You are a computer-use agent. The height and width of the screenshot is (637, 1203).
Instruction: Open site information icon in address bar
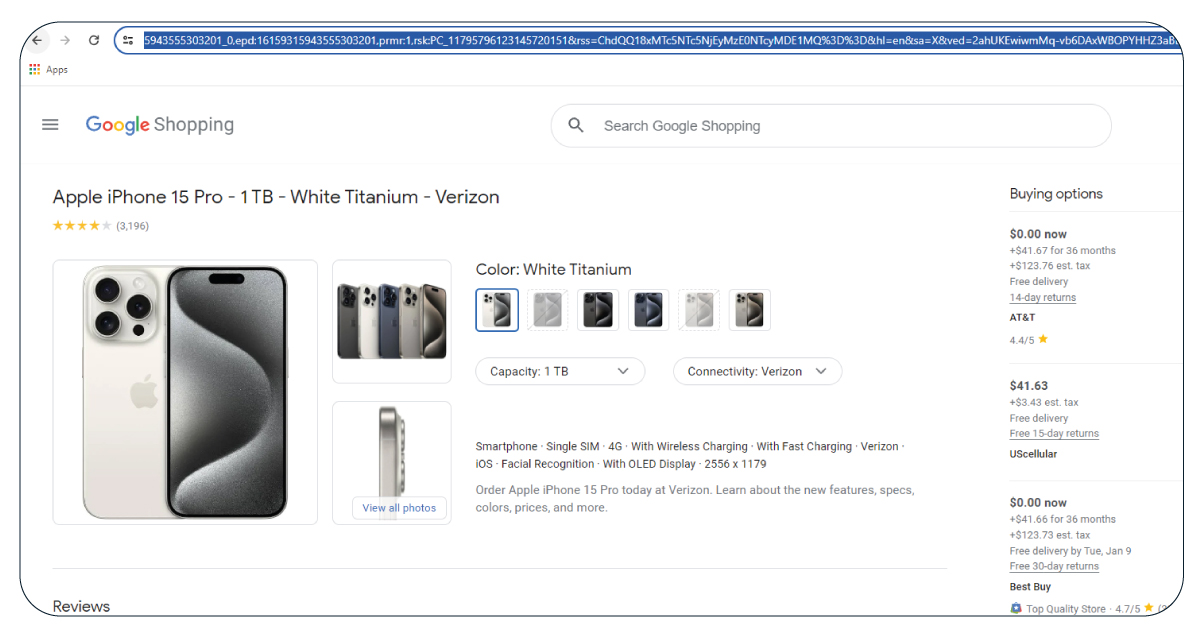128,40
